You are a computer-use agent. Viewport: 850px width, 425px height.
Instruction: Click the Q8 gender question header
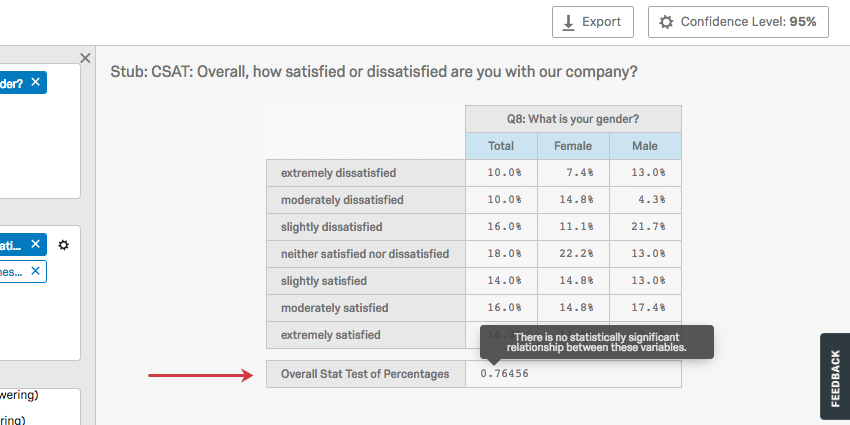point(573,119)
